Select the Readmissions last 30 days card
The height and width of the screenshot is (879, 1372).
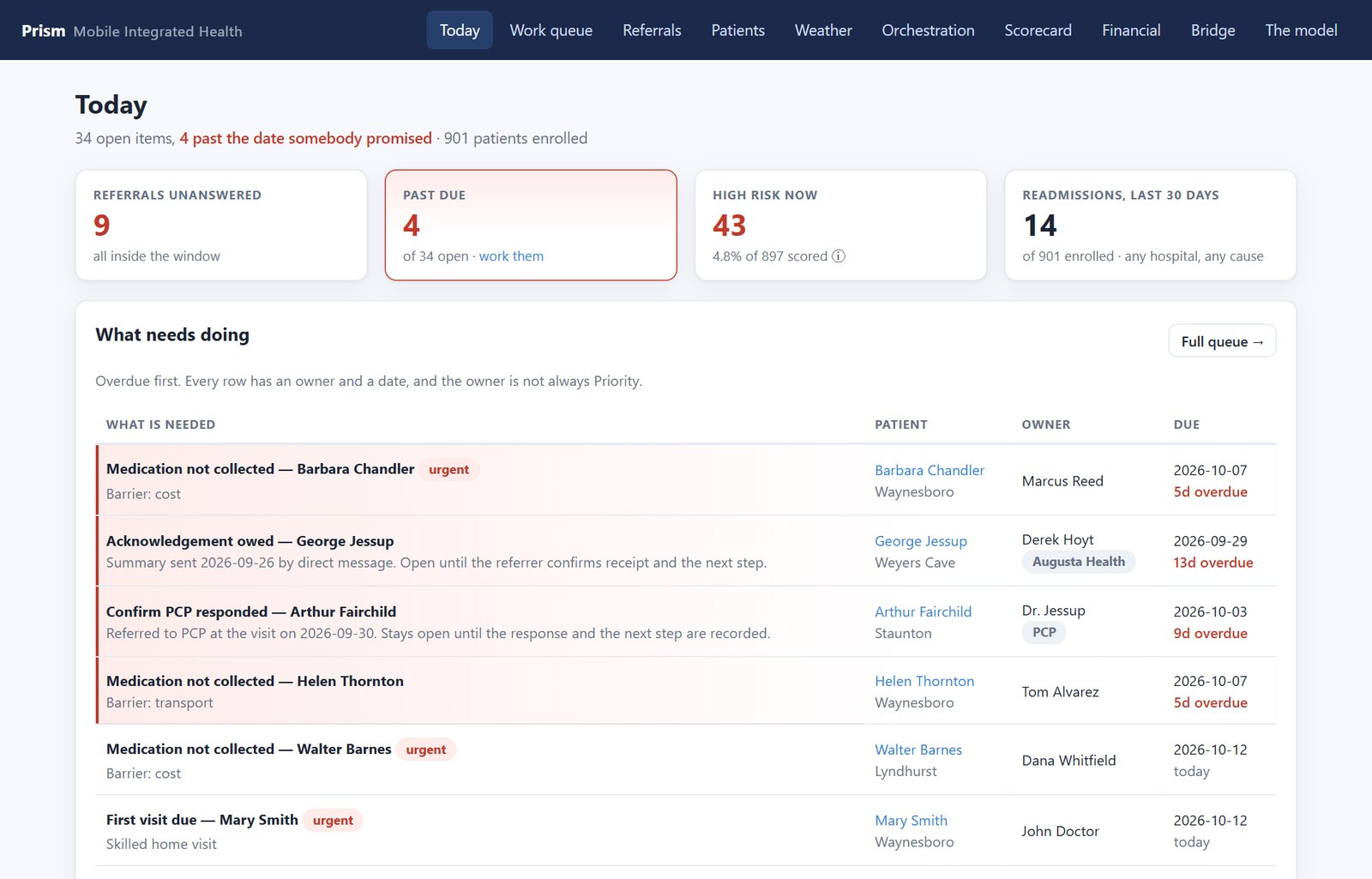pyautogui.click(x=1150, y=225)
